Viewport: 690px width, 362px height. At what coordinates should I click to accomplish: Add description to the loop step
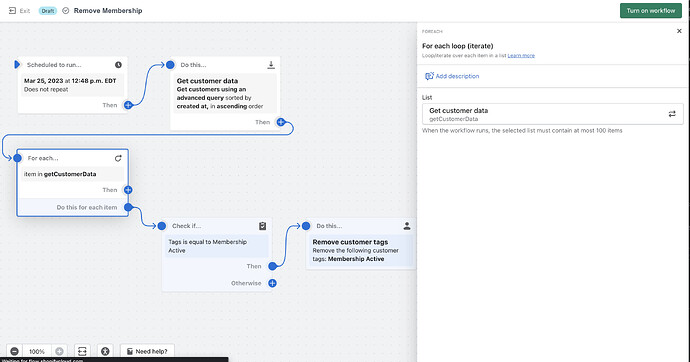click(452, 76)
